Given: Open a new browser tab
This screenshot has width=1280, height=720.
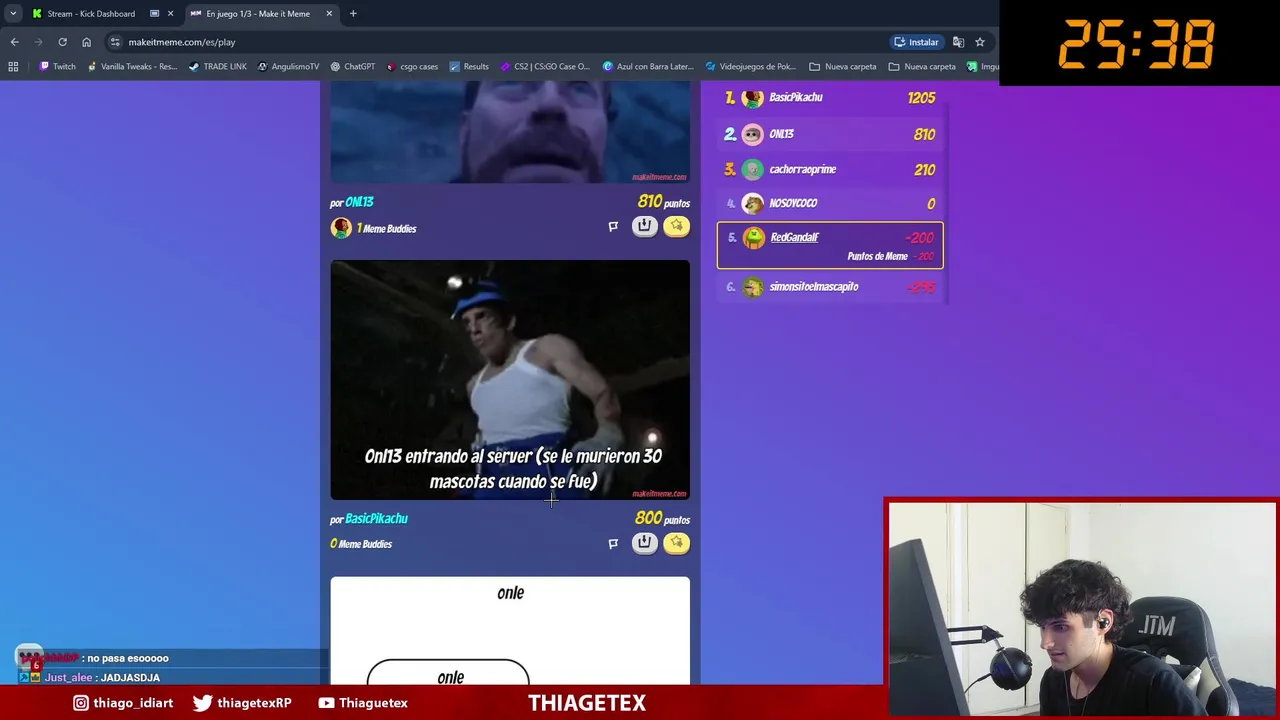Looking at the screenshot, I should point(353,13).
